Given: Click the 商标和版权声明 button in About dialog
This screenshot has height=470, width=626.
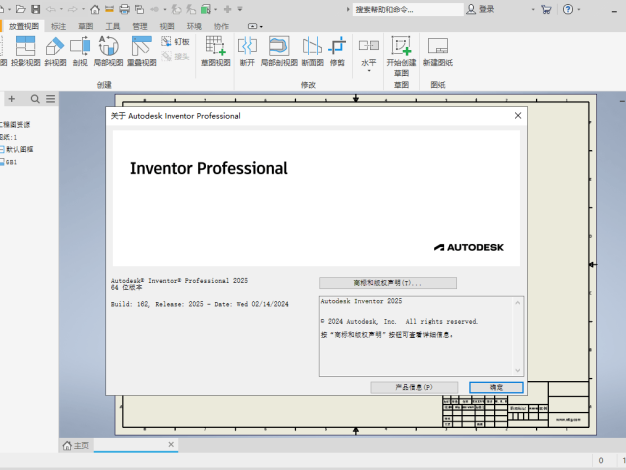Looking at the screenshot, I should click(388, 283).
